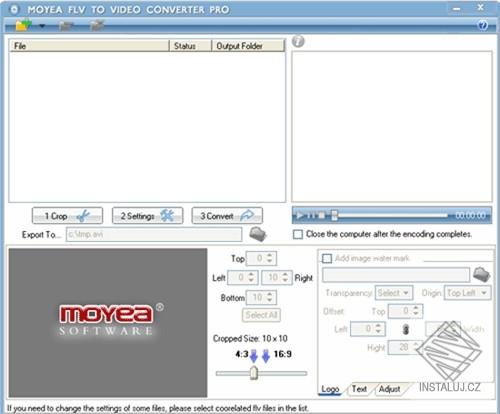Open step 2 Settings
This screenshot has width=500, height=414.
[147, 216]
